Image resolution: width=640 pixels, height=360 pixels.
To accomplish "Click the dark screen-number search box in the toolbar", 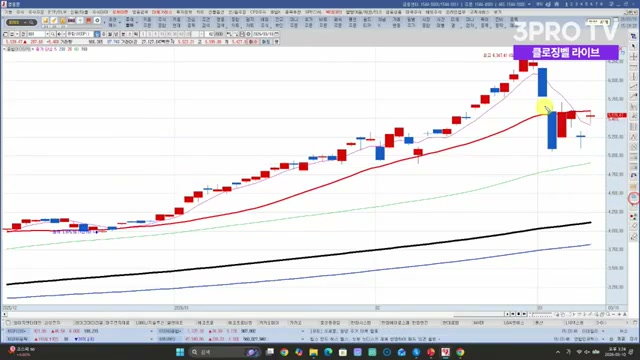I will coord(22,22).
